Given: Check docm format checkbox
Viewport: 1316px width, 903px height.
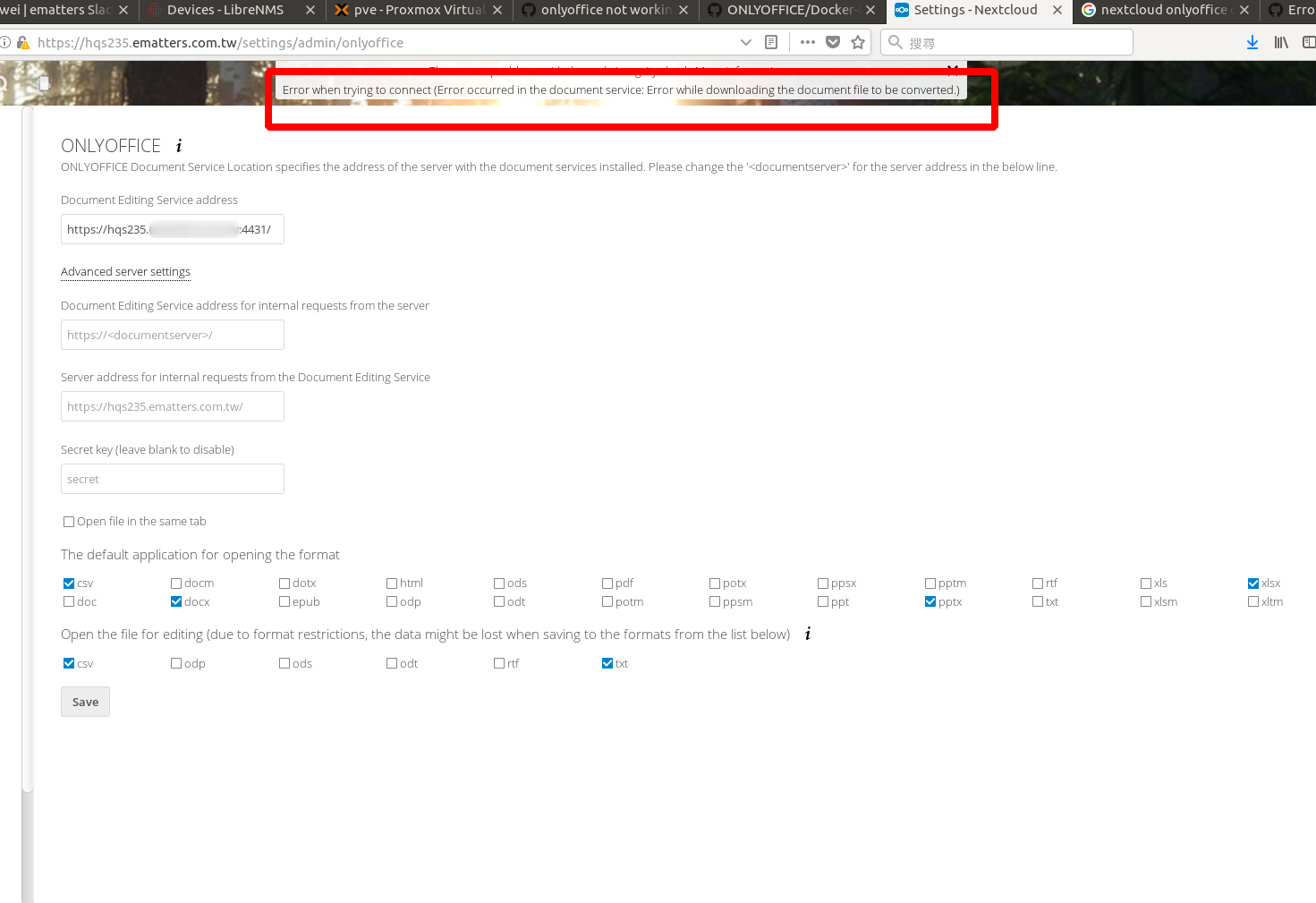Looking at the screenshot, I should [x=176, y=584].
